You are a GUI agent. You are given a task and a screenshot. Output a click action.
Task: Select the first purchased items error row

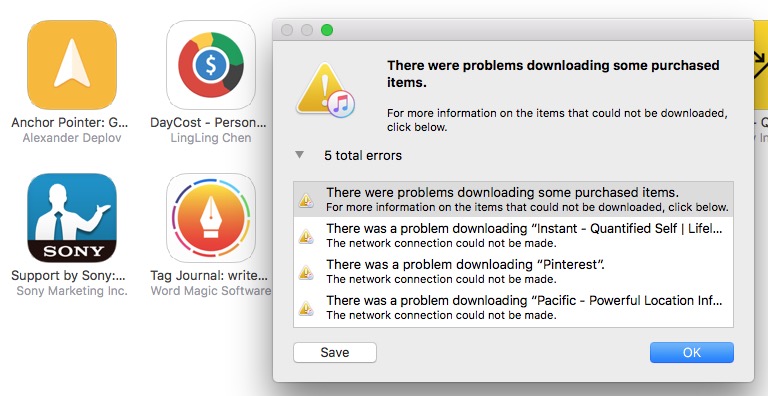[513, 199]
